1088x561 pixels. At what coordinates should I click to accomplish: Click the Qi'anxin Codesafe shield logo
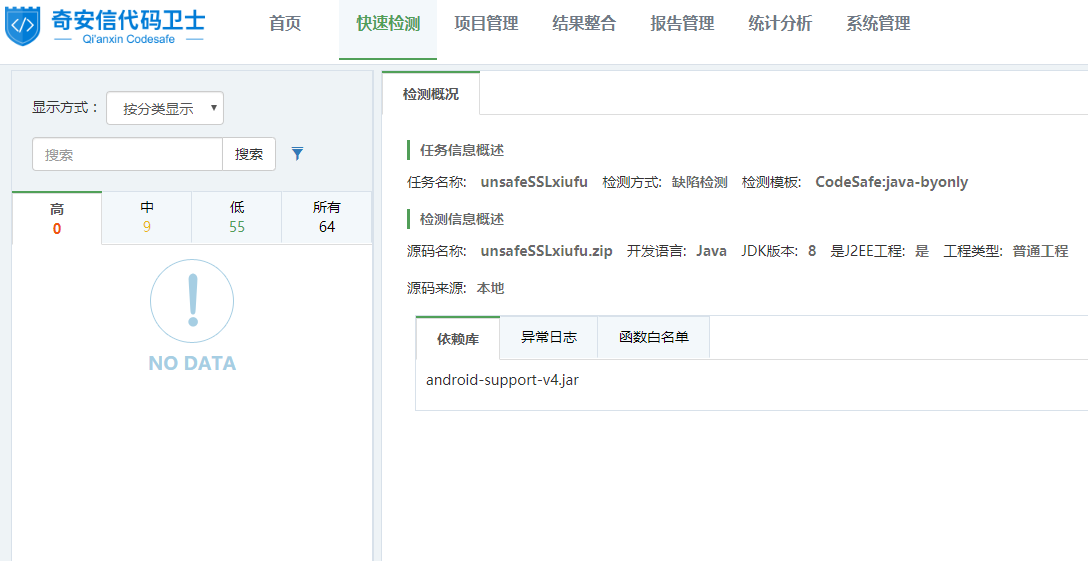(24, 26)
